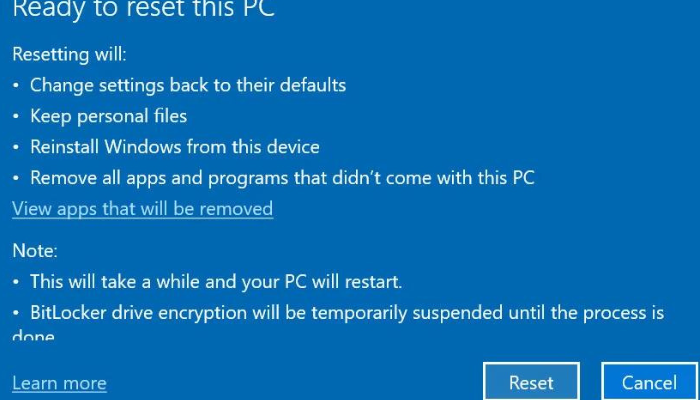
Task: Click the Ready to reset this PC heading
Action: [143, 11]
